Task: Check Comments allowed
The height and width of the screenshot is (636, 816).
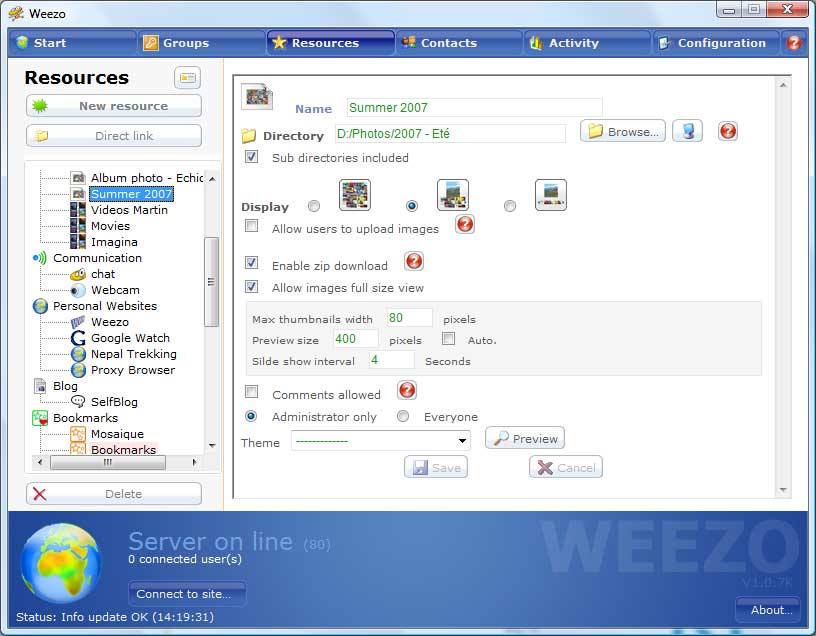Action: tap(251, 391)
